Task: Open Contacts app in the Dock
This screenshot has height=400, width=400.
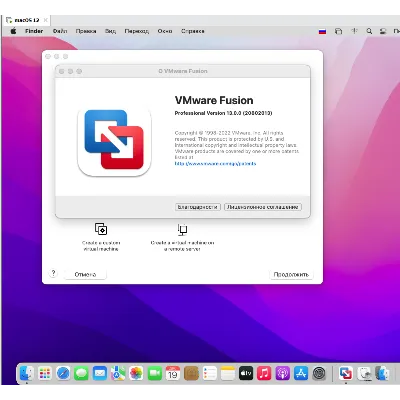Action: pos(191,373)
